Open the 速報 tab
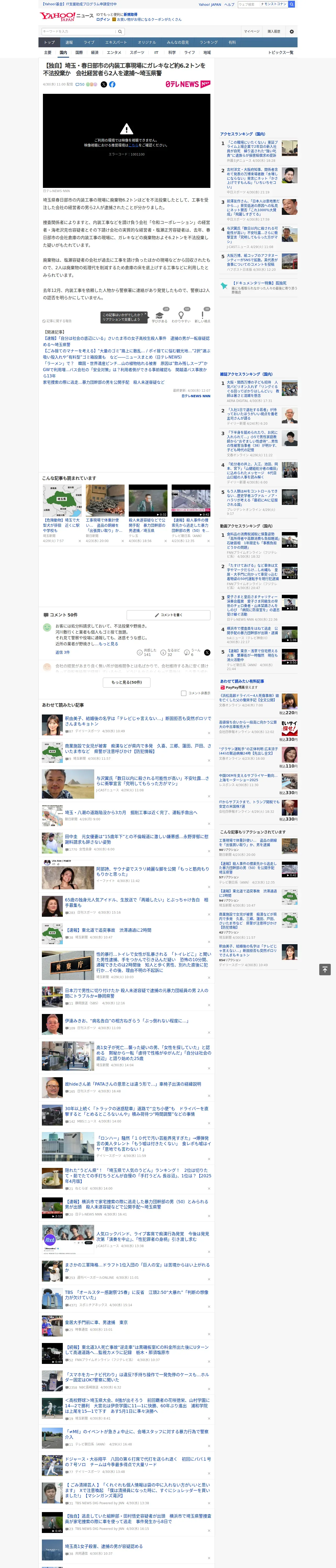The height and width of the screenshot is (1568, 336). [69, 43]
